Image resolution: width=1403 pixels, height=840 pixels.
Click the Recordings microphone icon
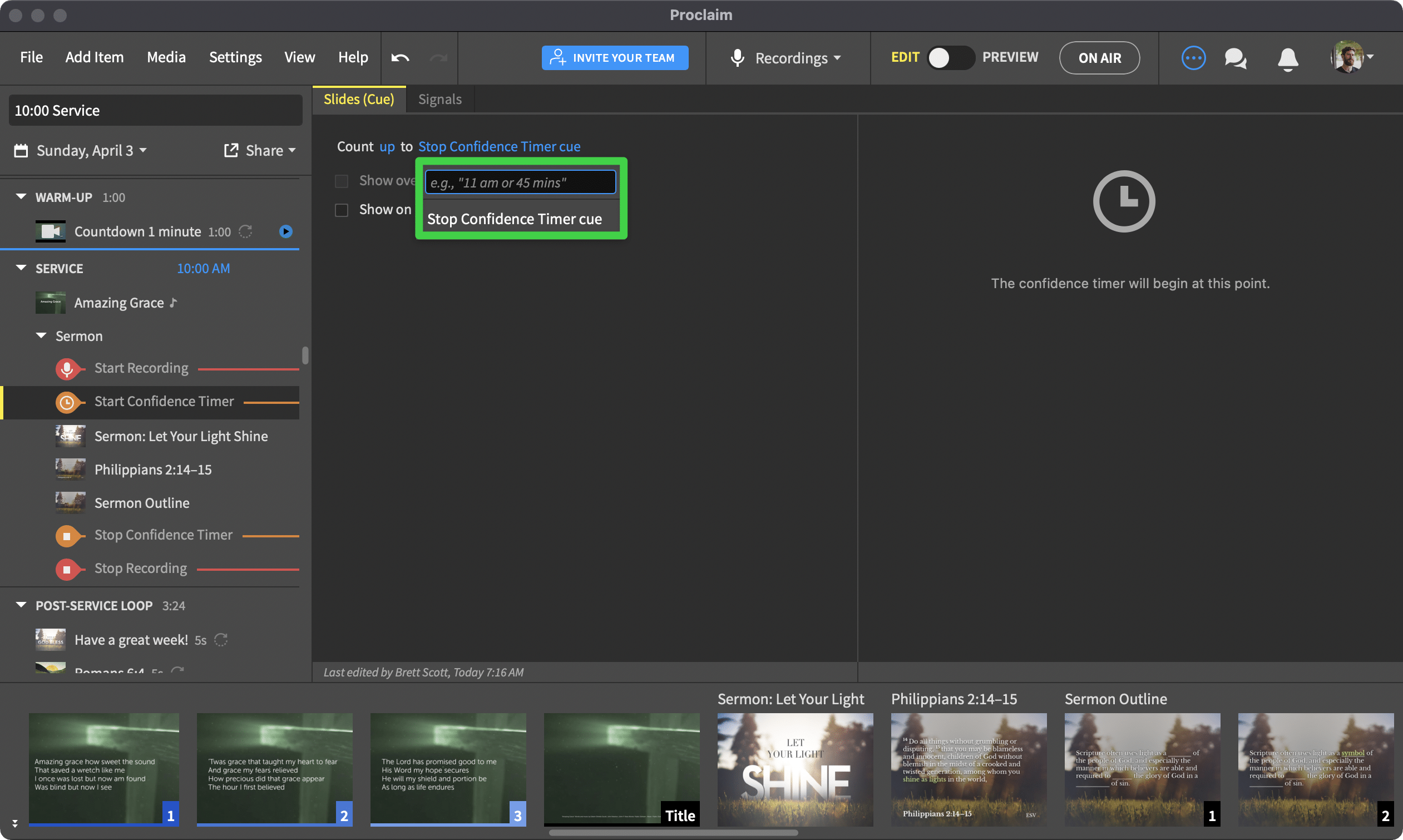pos(737,58)
